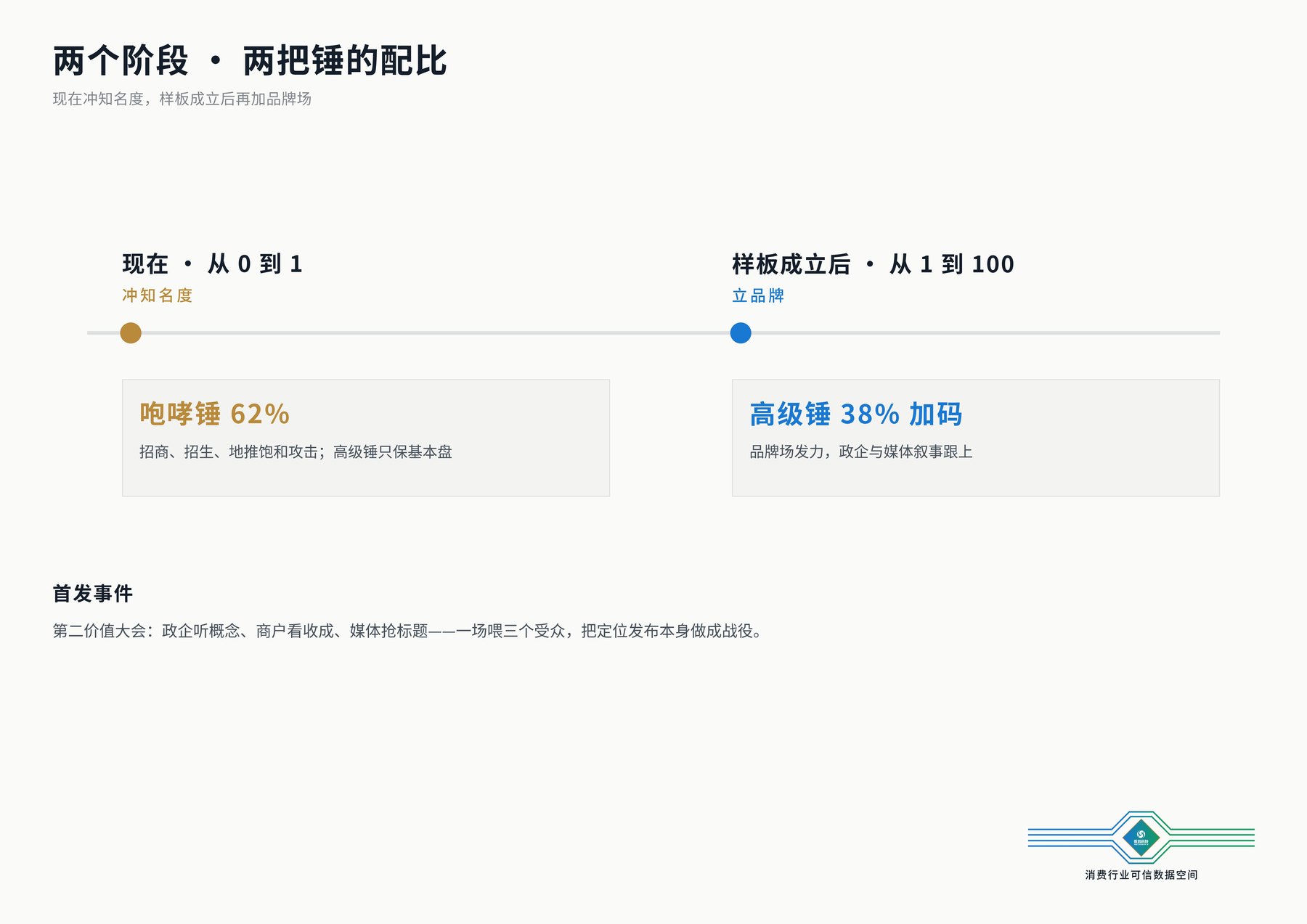Image resolution: width=1307 pixels, height=924 pixels.
Task: Click the card title 咆哮锤 62%
Action: [x=214, y=414]
